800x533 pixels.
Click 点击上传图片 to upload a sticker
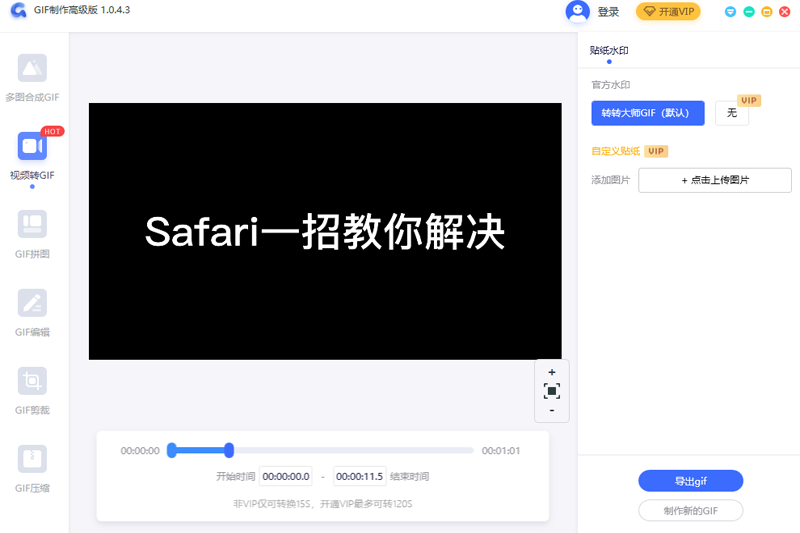tap(715, 180)
